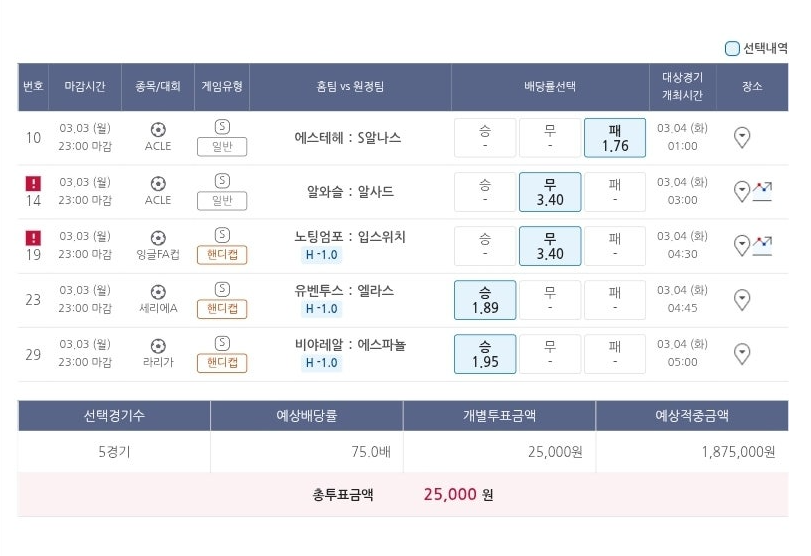Click the 핸디캡 badge on match 19
This screenshot has width=811, height=556.
tap(222, 254)
